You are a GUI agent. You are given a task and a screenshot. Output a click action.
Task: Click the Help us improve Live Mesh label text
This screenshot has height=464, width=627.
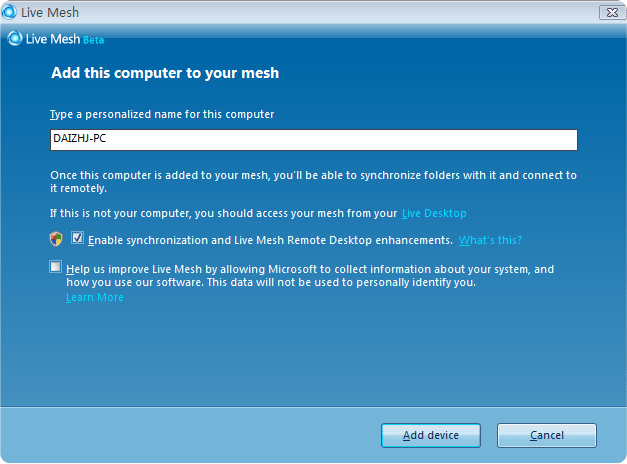pos(310,276)
